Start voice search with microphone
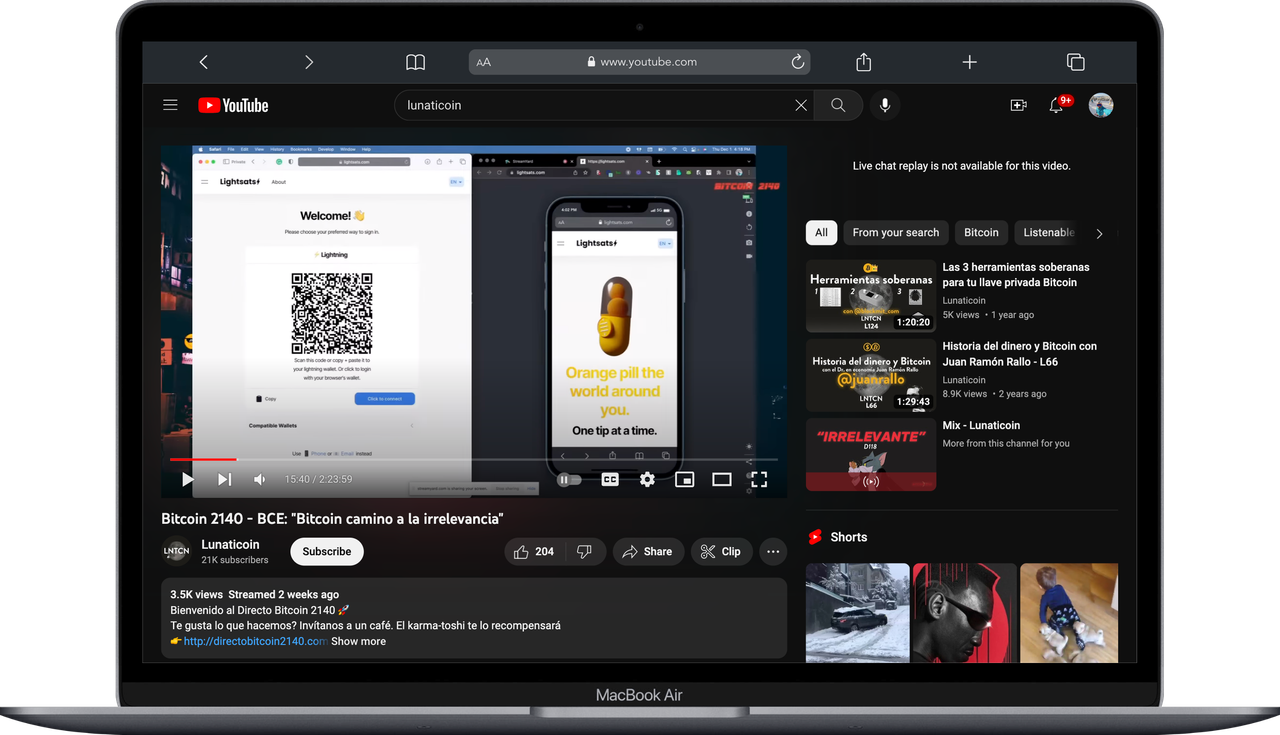1280x735 pixels. pyautogui.click(x=885, y=105)
